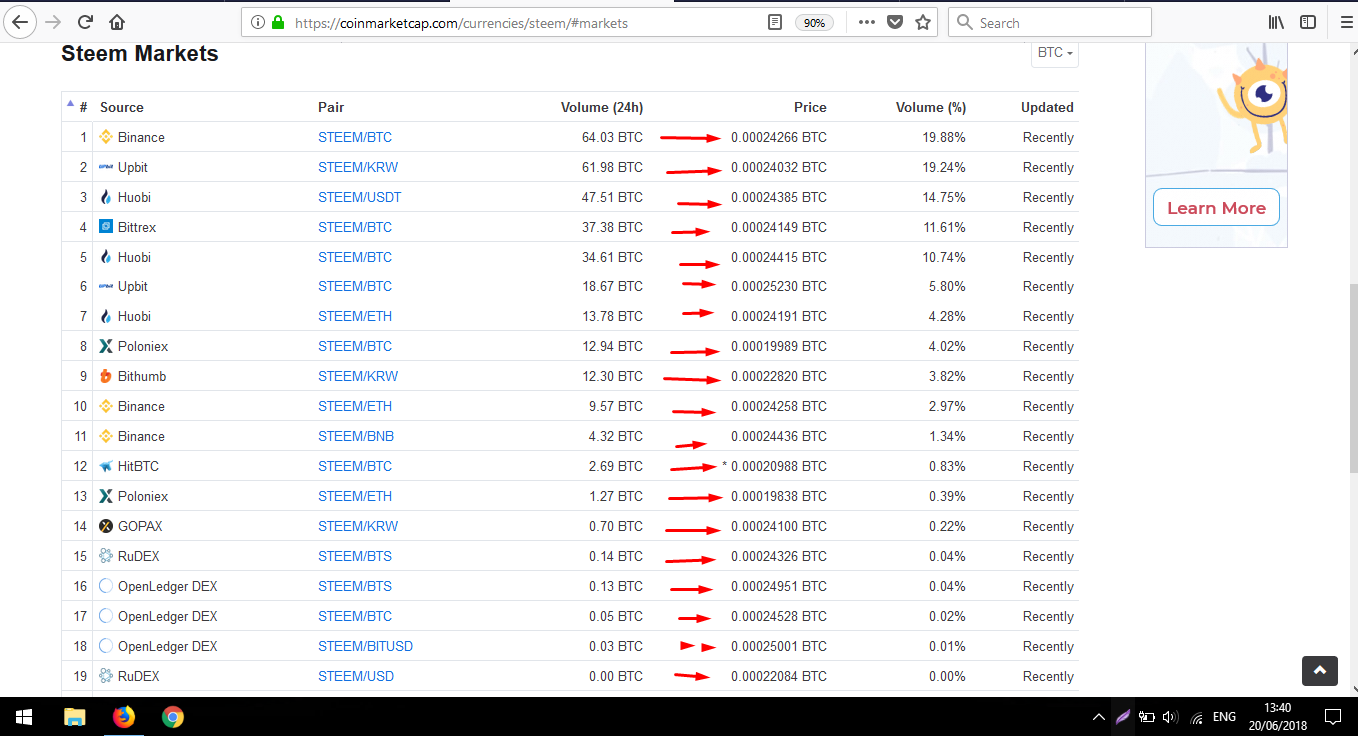Screen dimensions: 1358x736
Task: Sort by Volume (%) column header
Action: tap(930, 107)
